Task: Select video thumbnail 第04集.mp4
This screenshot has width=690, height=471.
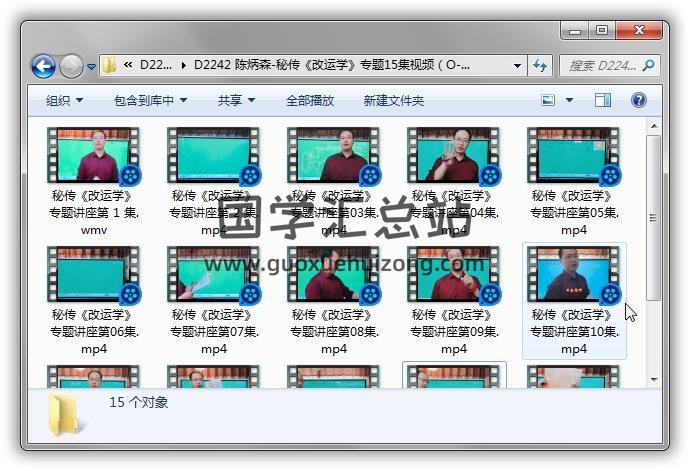Action: [454, 155]
